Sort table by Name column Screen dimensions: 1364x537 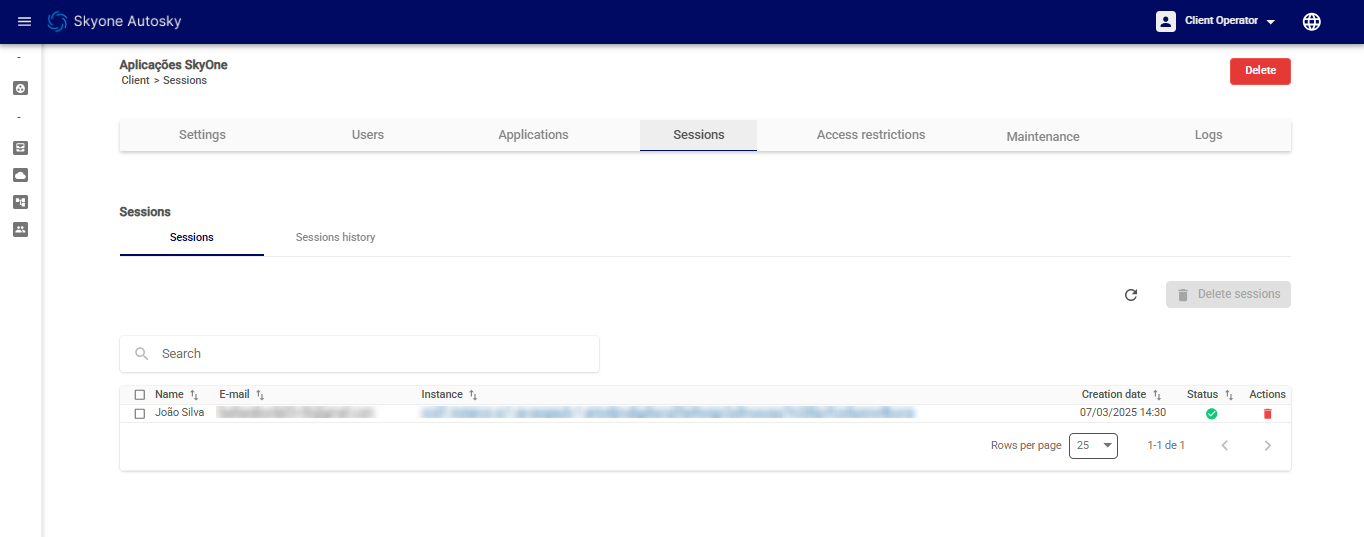click(x=194, y=395)
